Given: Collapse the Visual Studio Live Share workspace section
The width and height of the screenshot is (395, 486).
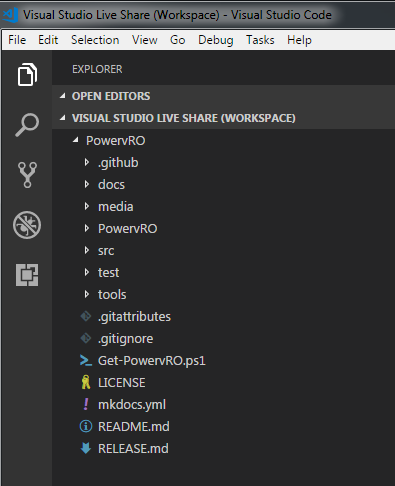Looking at the screenshot, I should [x=63, y=118].
